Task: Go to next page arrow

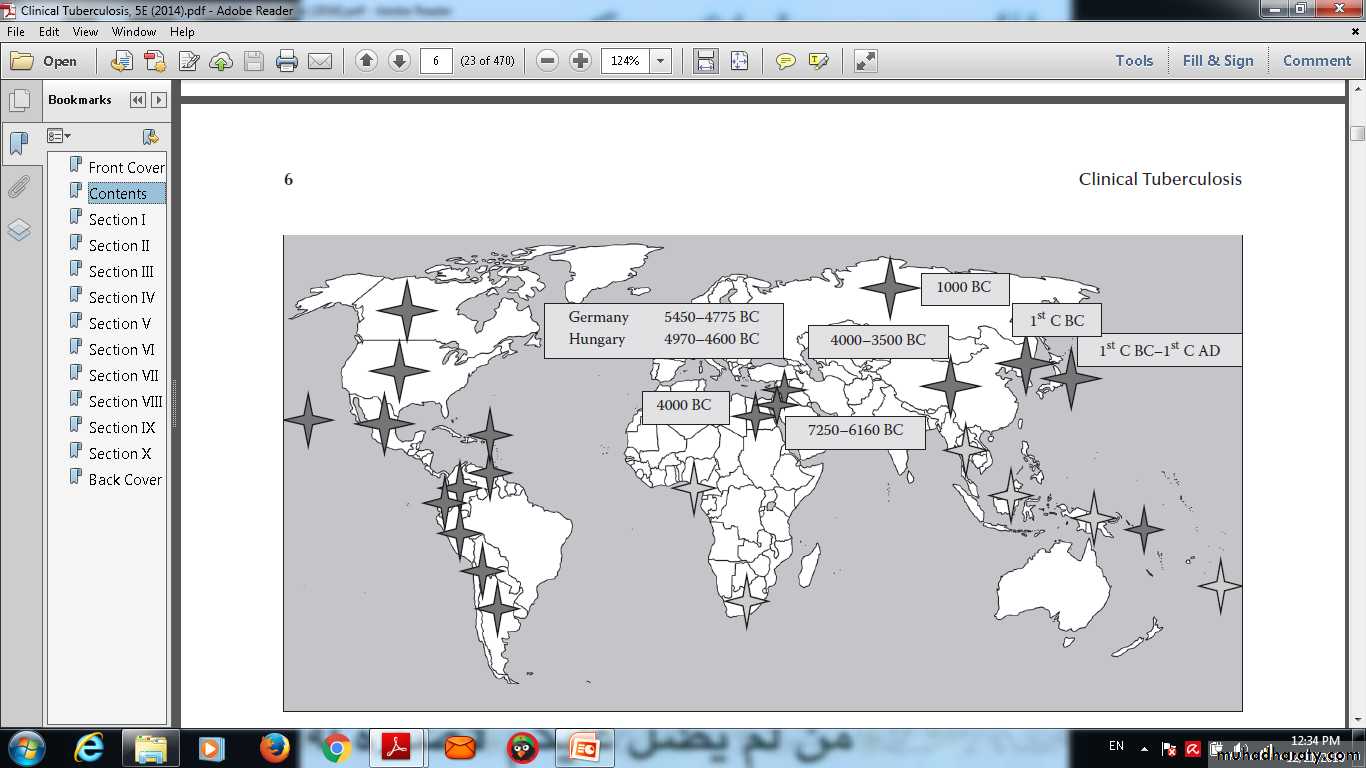Action: click(399, 61)
